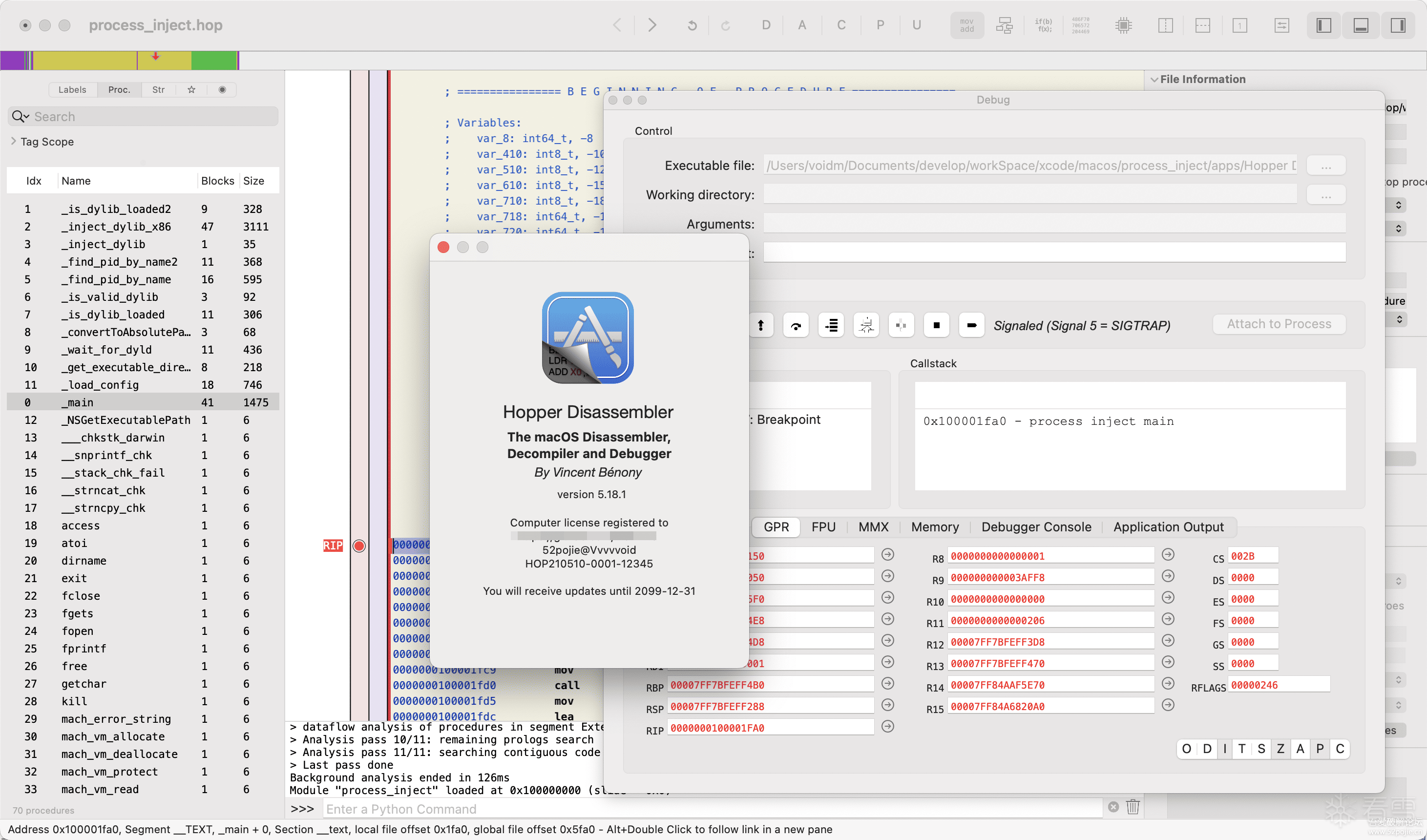Stop the debugged process with square button
The width and height of the screenshot is (1427, 840).
[x=937, y=325]
